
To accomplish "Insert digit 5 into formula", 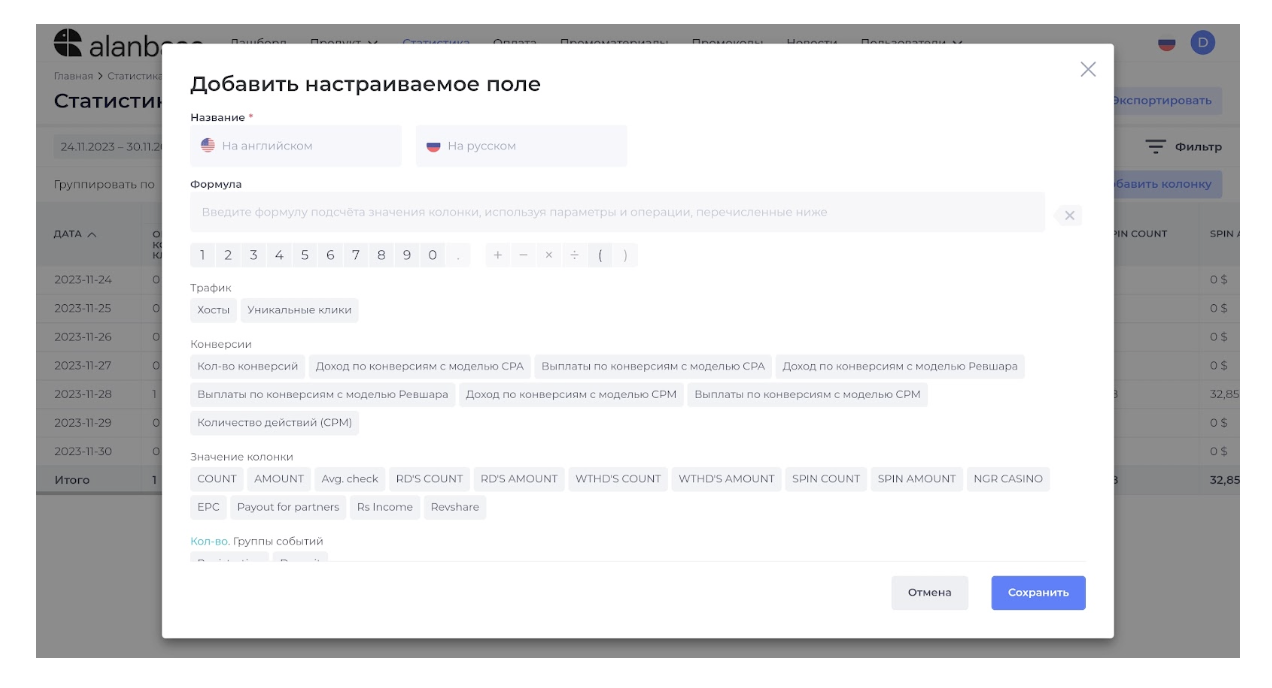I will (x=304, y=255).
